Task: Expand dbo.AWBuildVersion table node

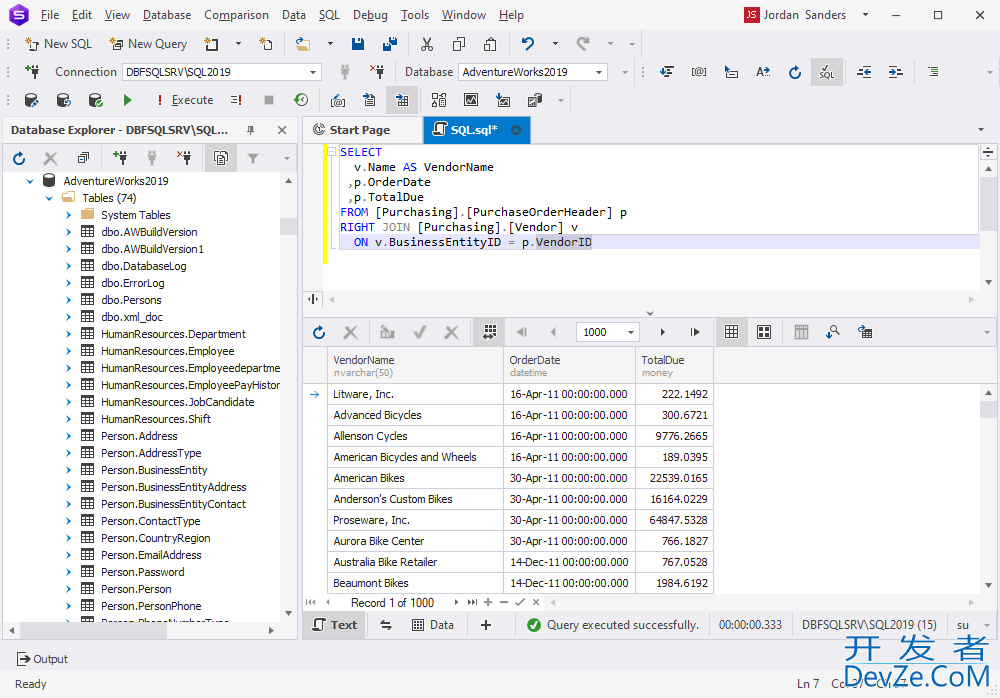Action: click(68, 232)
